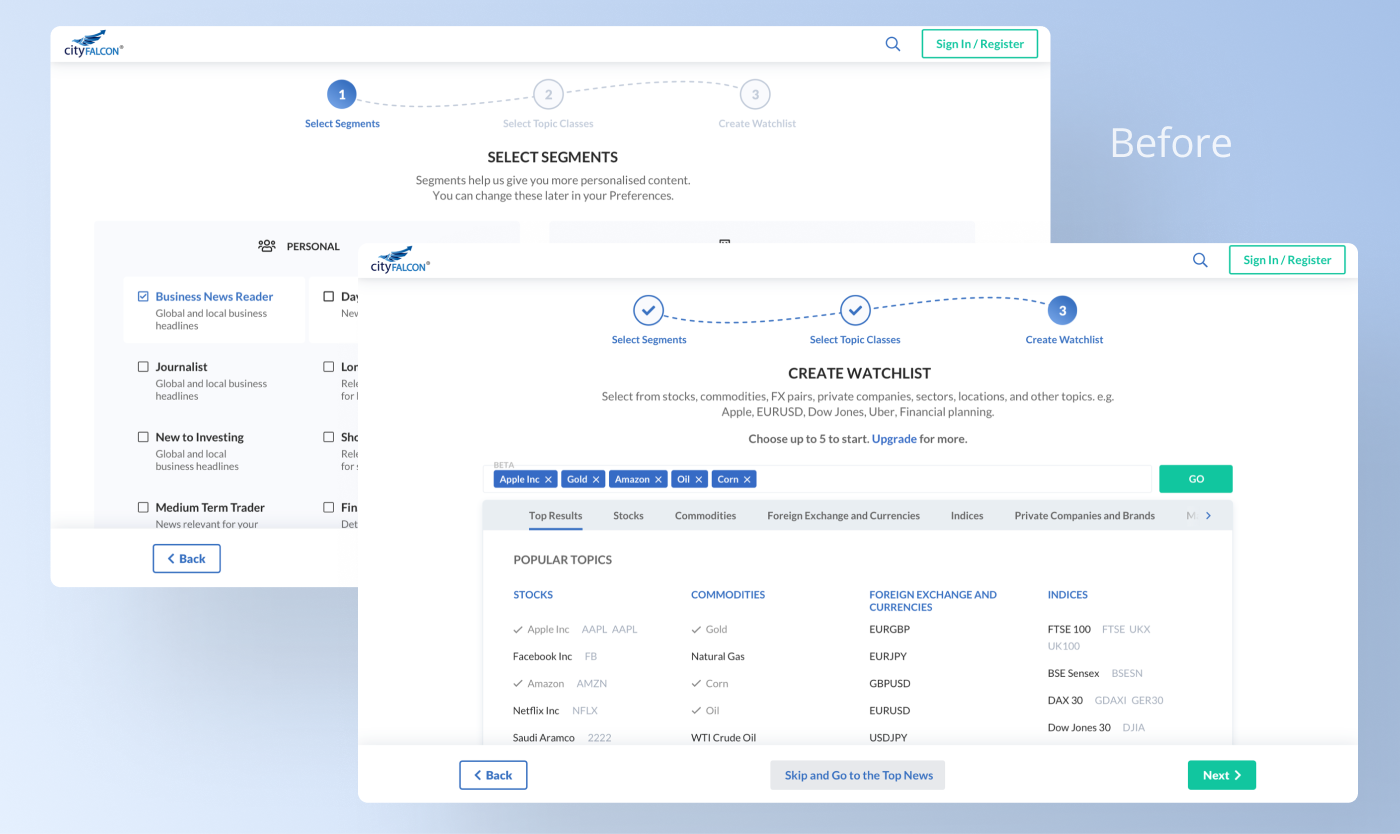Viewport: 1400px width, 834px height.
Task: Select Dow Jones 30 index
Action: [x=1079, y=727]
